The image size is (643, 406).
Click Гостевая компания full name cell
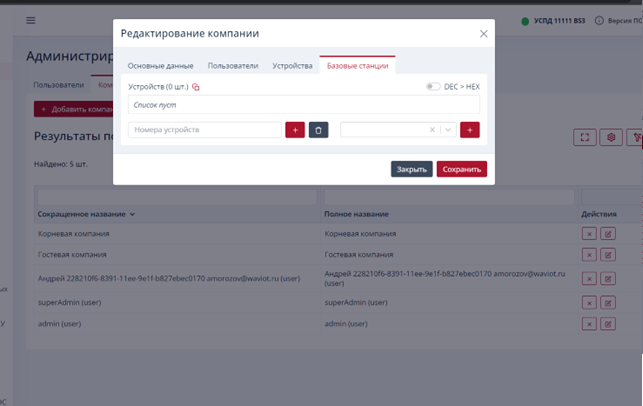(x=359, y=255)
